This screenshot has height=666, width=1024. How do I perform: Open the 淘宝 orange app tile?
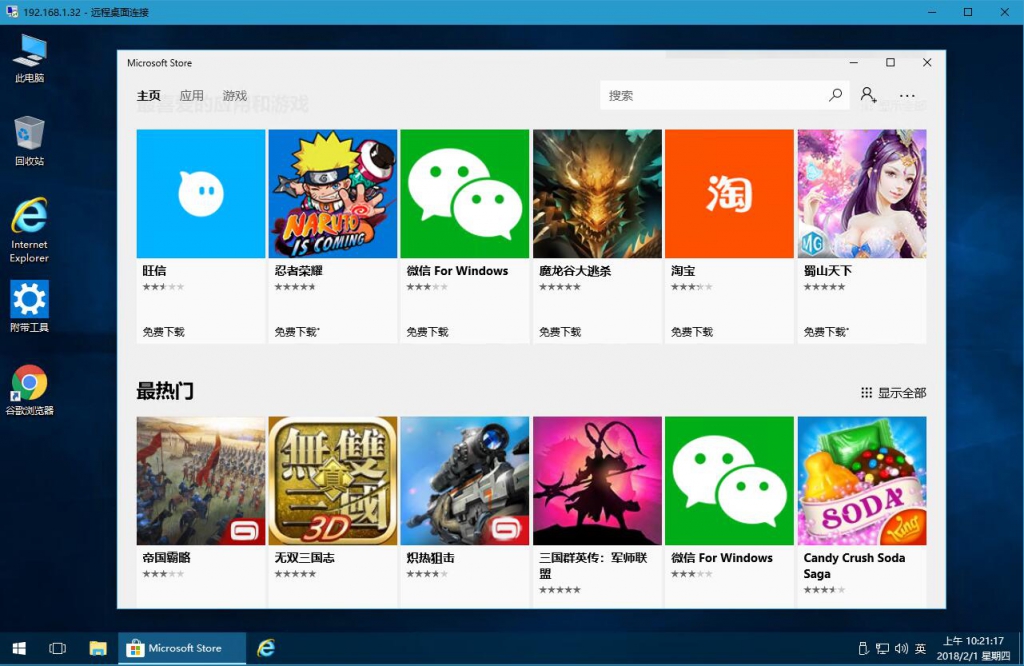click(x=729, y=193)
